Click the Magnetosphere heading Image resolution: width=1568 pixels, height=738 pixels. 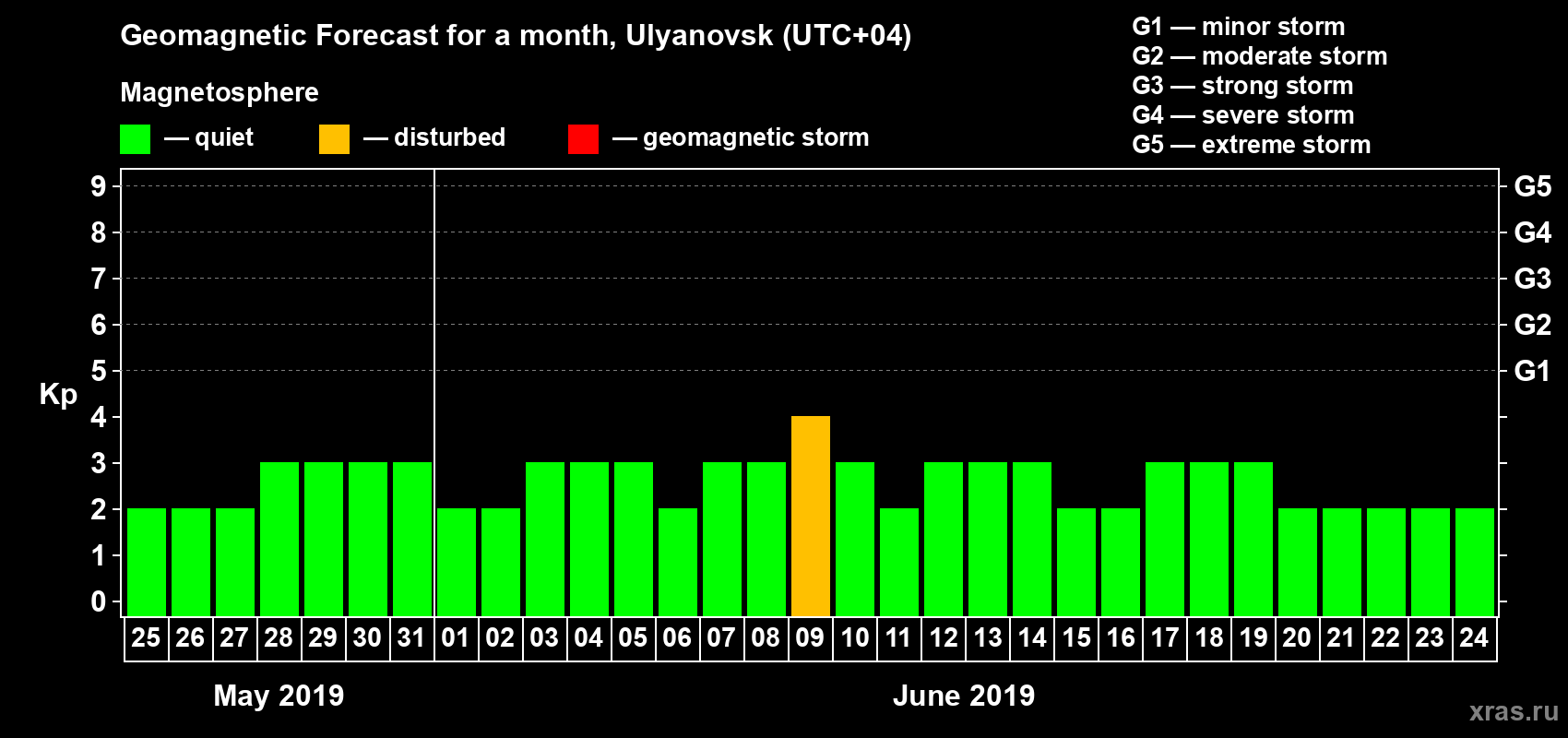click(x=220, y=92)
